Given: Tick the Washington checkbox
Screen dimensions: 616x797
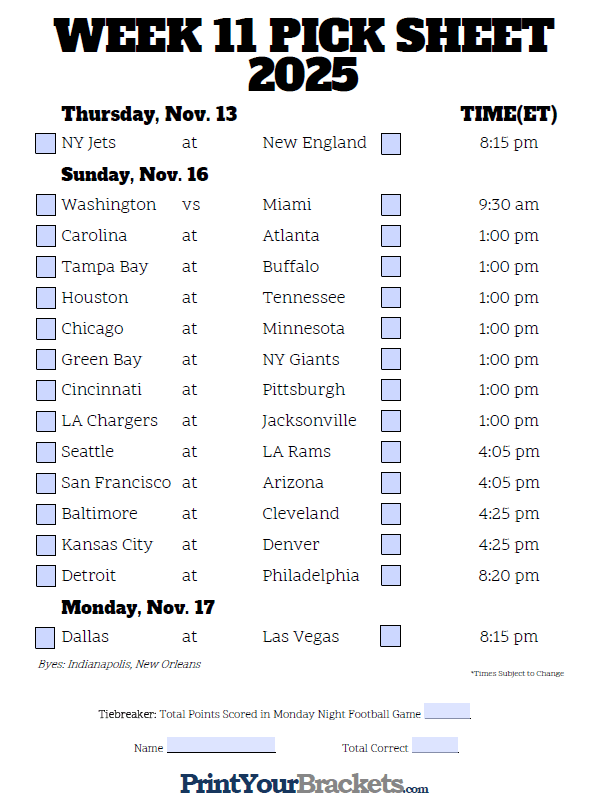Looking at the screenshot, I should [46, 205].
